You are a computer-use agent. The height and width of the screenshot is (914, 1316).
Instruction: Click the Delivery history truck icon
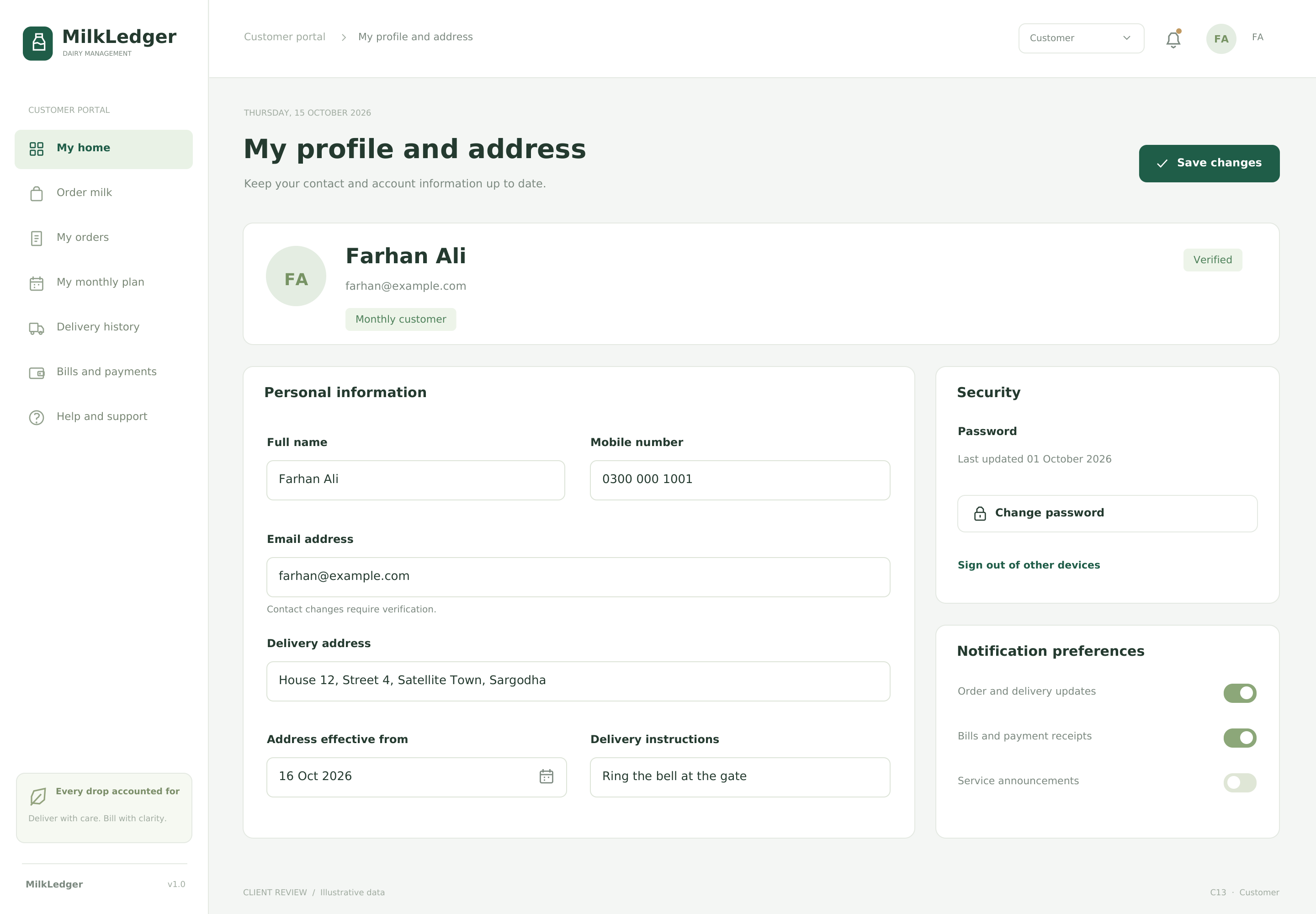(37, 328)
